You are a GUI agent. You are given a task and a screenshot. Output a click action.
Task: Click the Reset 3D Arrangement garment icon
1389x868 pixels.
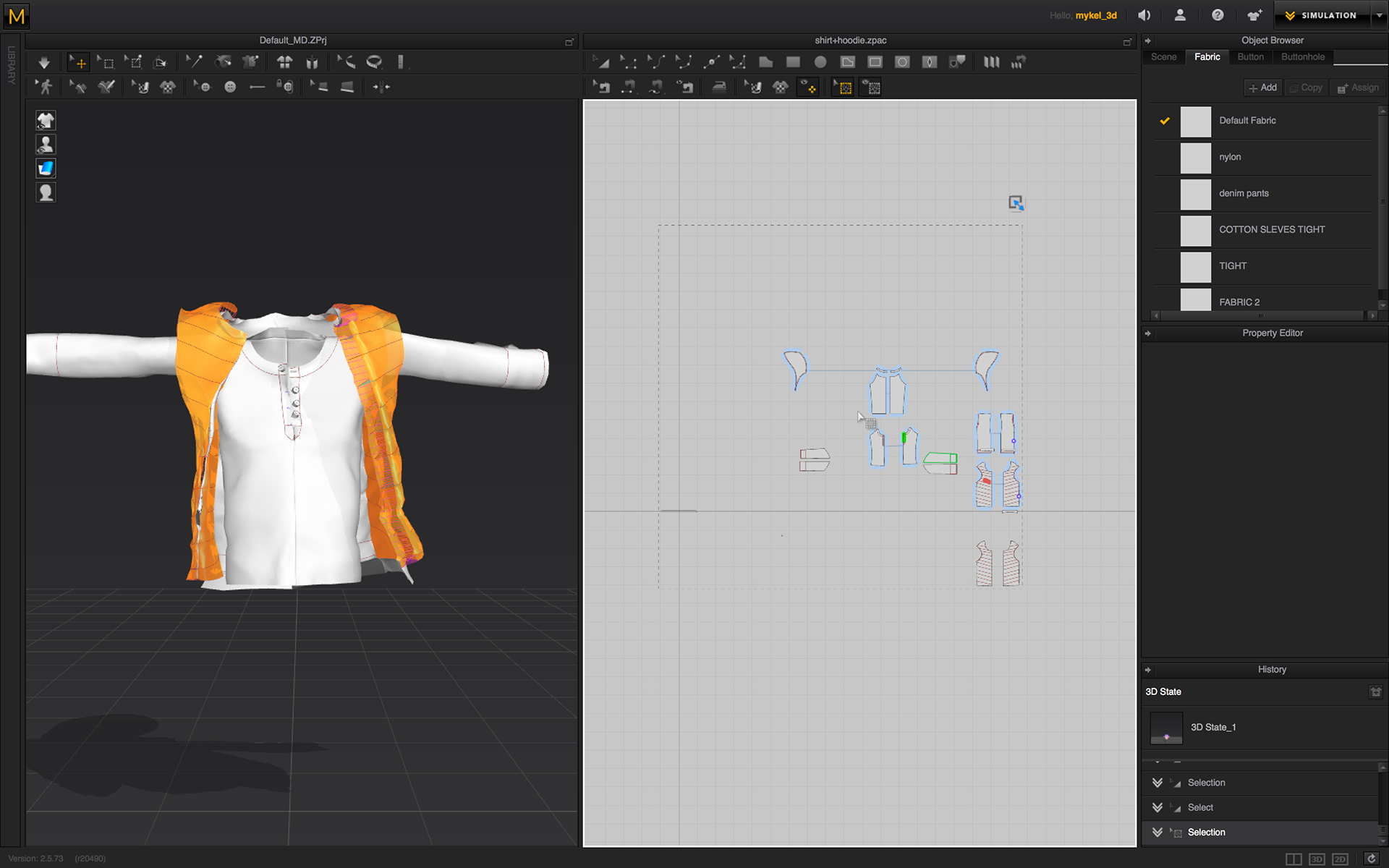[284, 63]
